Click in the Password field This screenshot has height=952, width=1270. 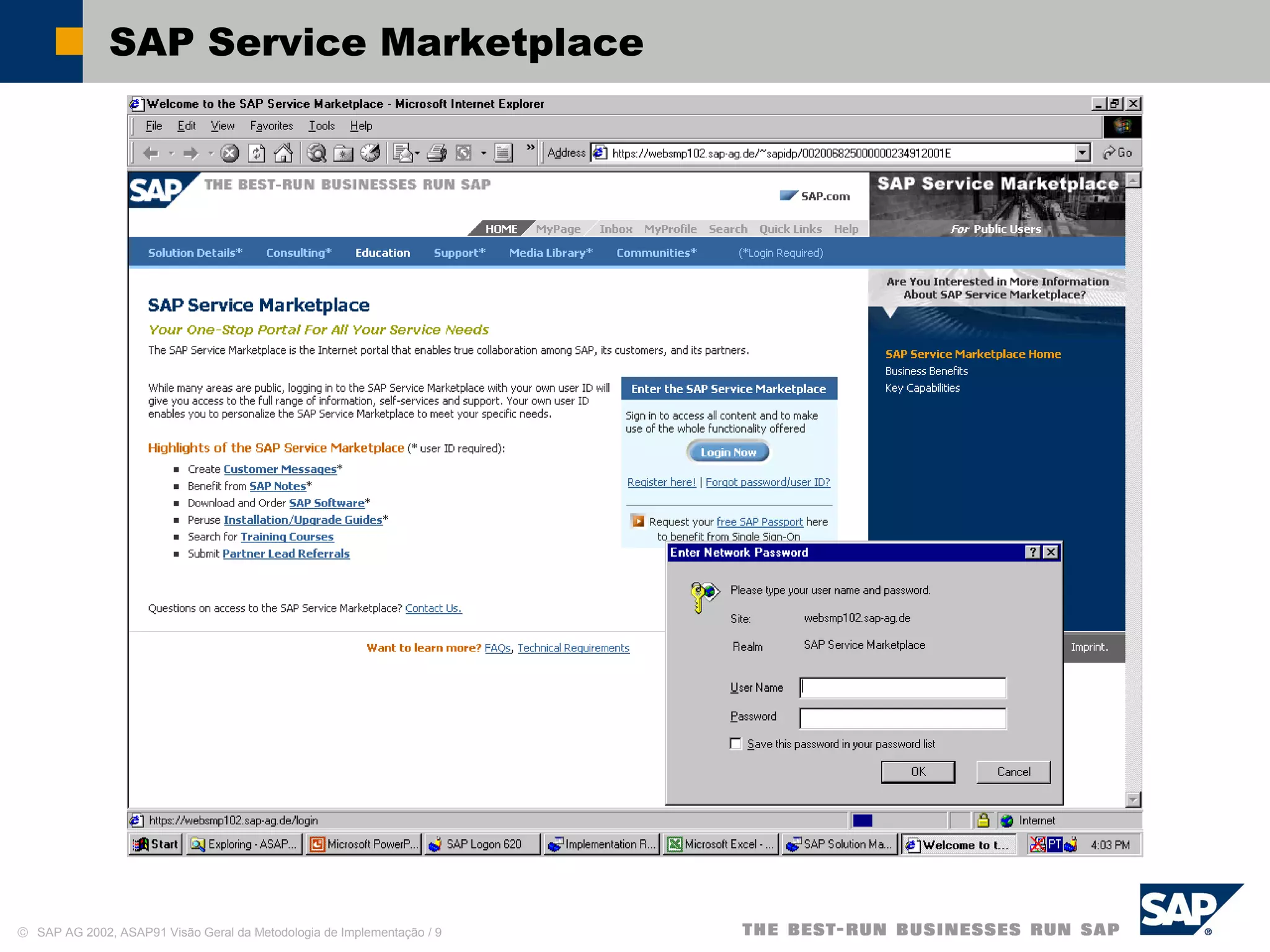[x=903, y=718]
